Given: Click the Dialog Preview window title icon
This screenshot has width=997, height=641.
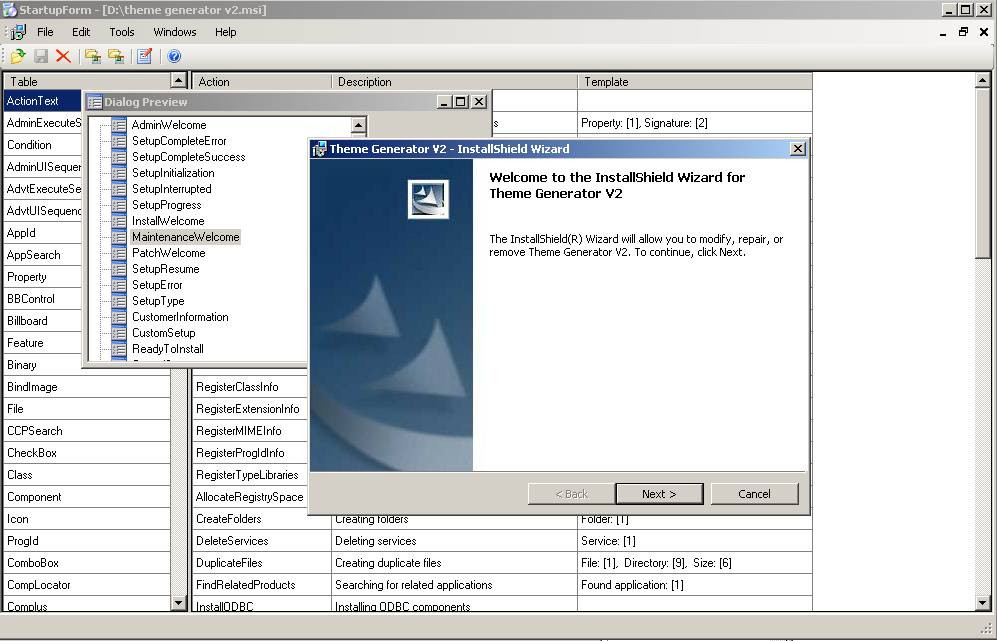Looking at the screenshot, I should point(95,102).
